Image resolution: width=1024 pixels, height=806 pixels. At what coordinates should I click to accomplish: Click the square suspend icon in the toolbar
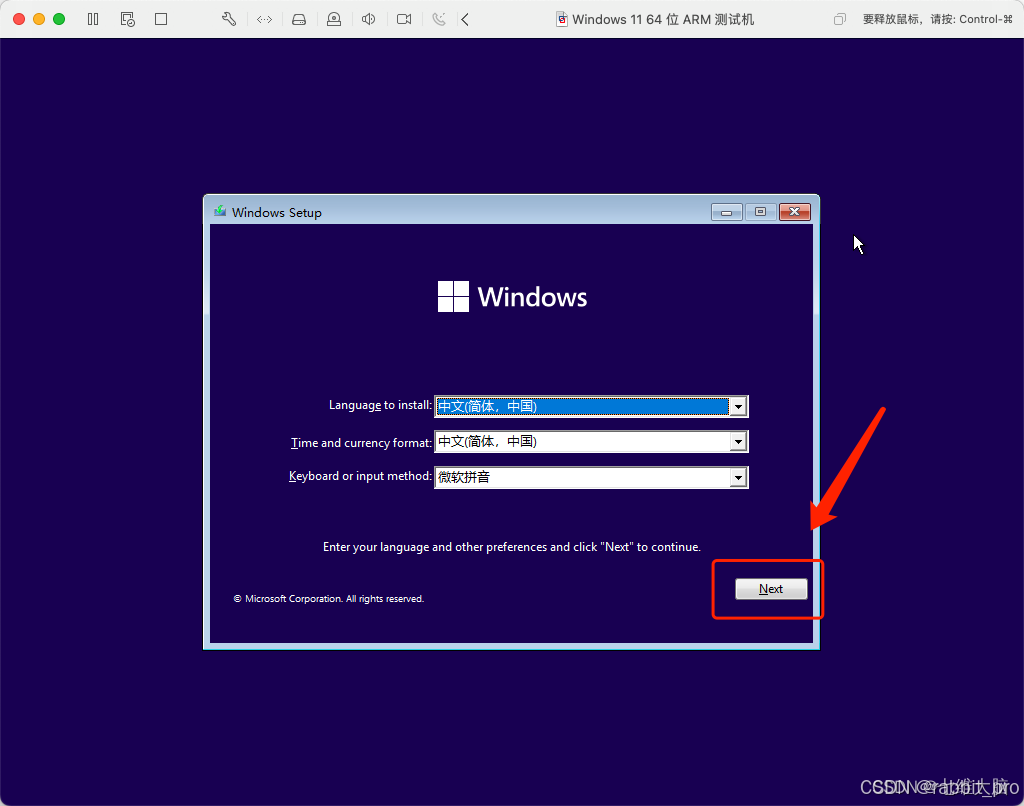coord(161,19)
